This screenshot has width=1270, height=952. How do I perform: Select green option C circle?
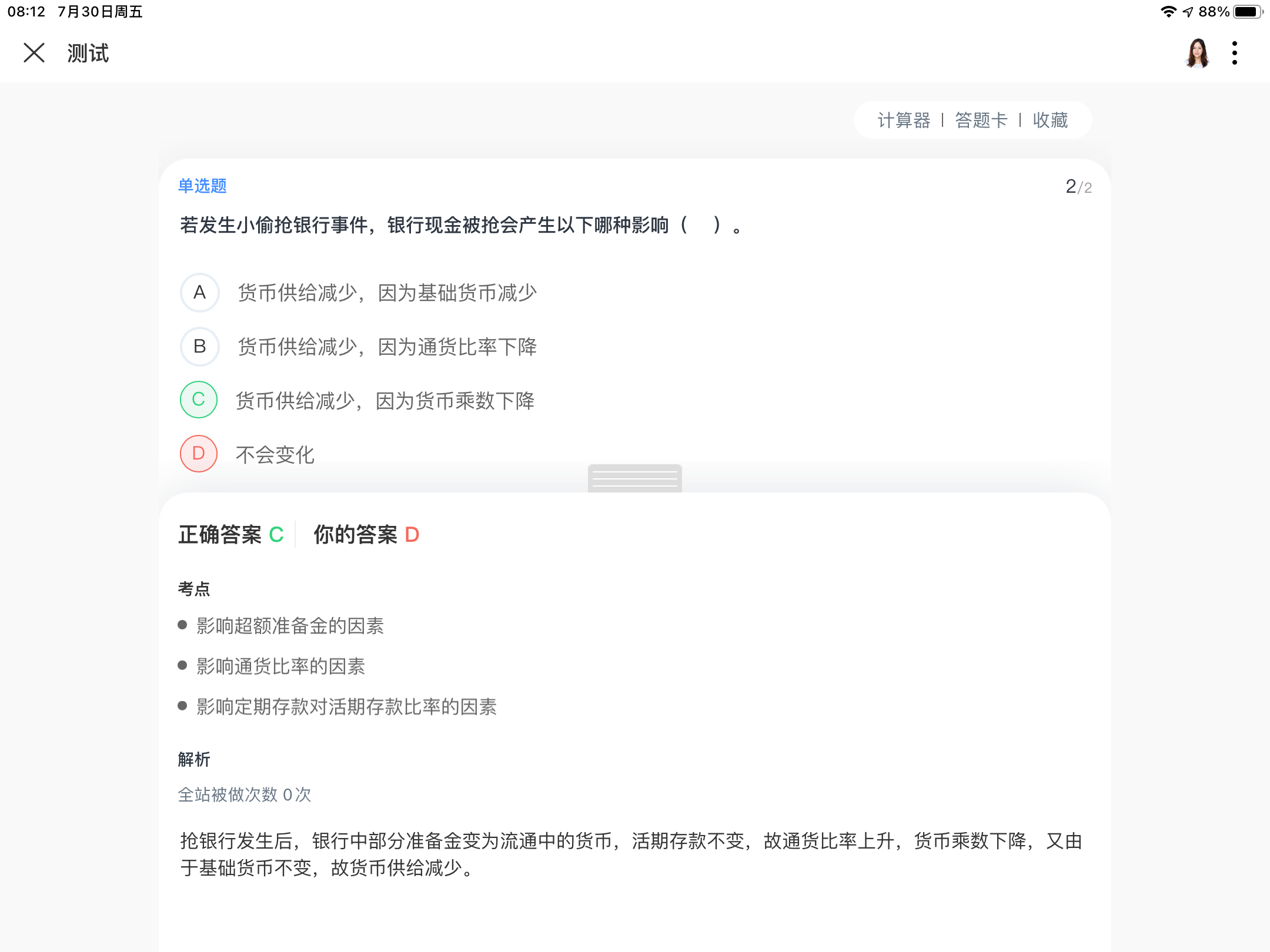tap(199, 400)
